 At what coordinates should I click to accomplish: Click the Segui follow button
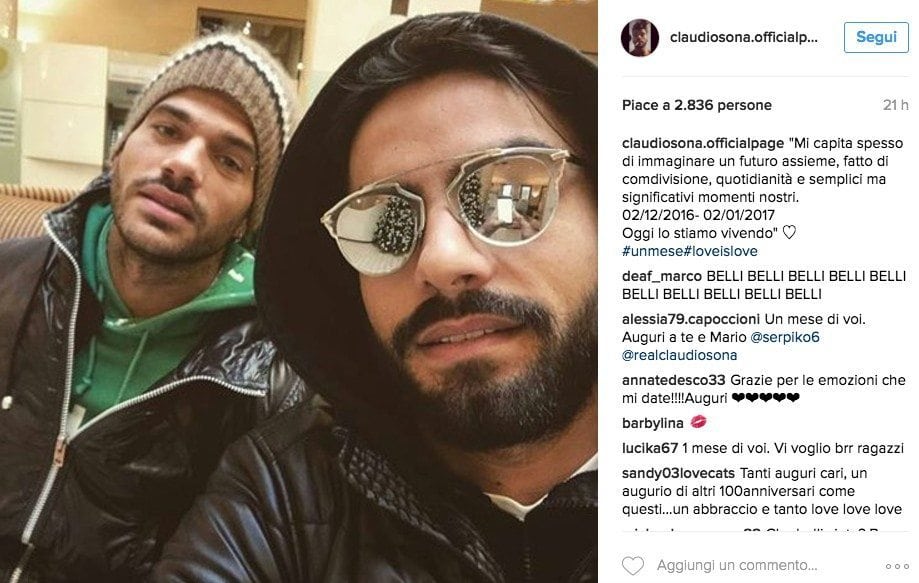point(876,37)
